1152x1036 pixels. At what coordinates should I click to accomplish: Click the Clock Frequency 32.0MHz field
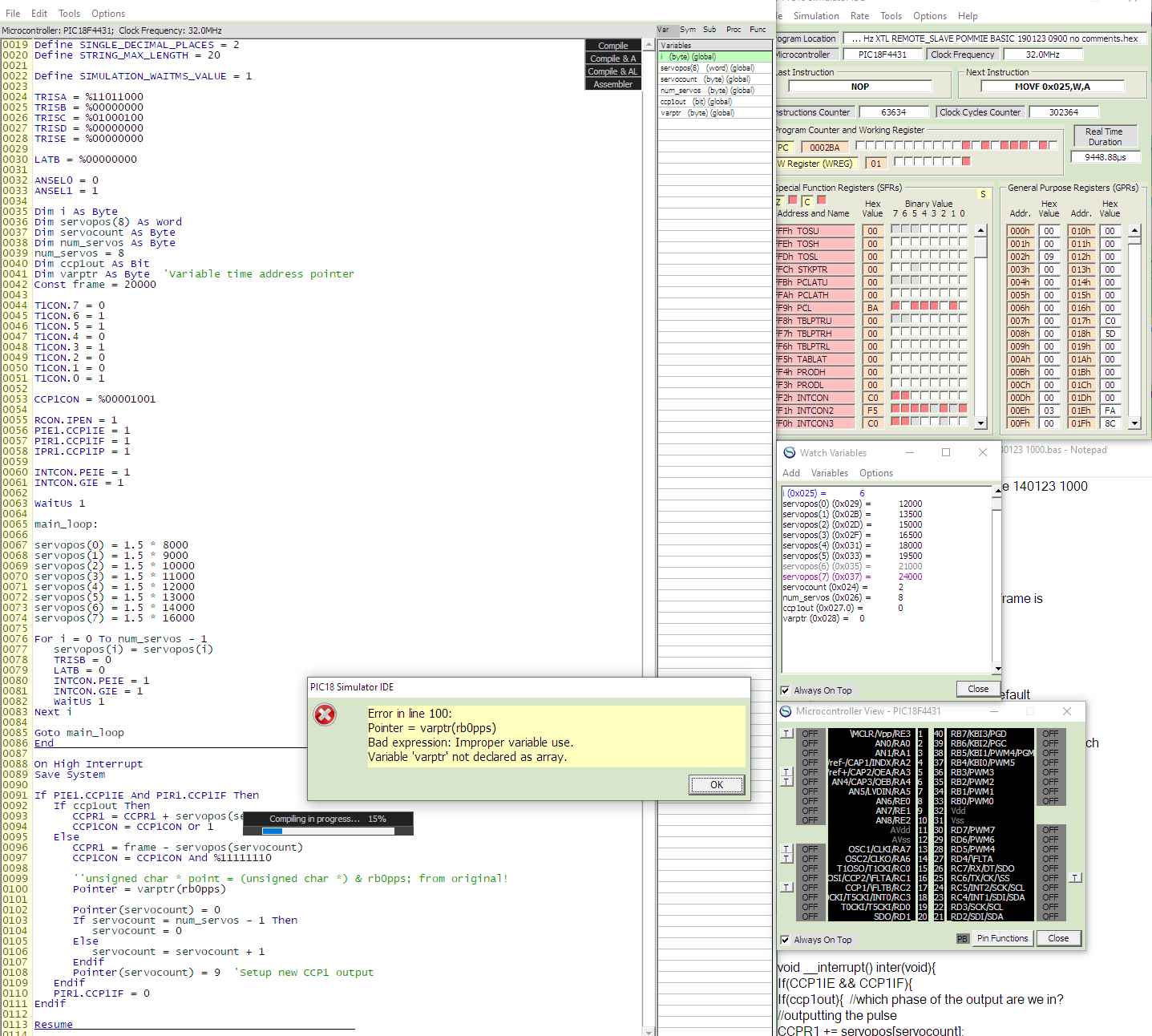click(x=1042, y=55)
